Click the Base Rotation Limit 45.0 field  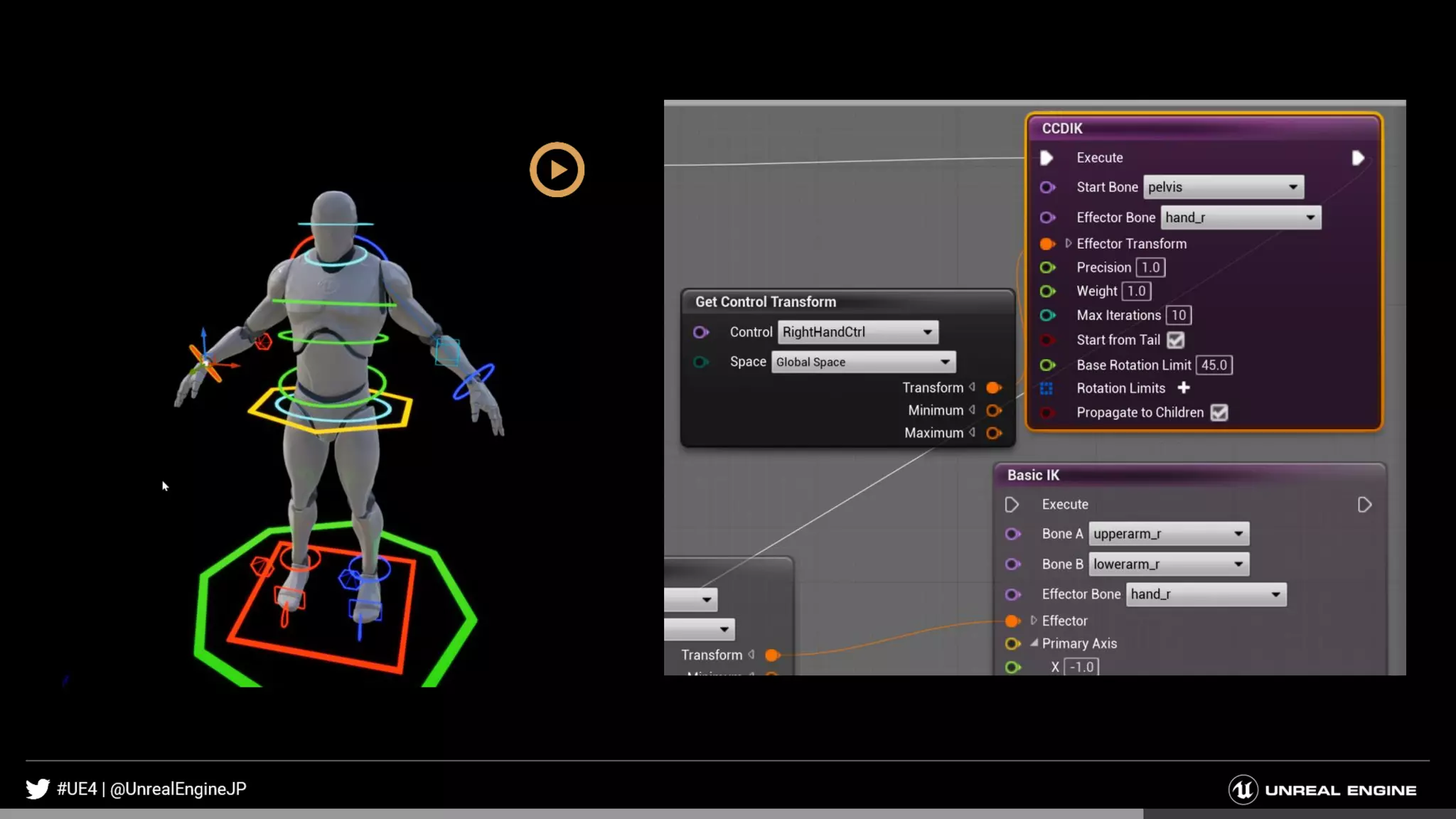pyautogui.click(x=1214, y=365)
